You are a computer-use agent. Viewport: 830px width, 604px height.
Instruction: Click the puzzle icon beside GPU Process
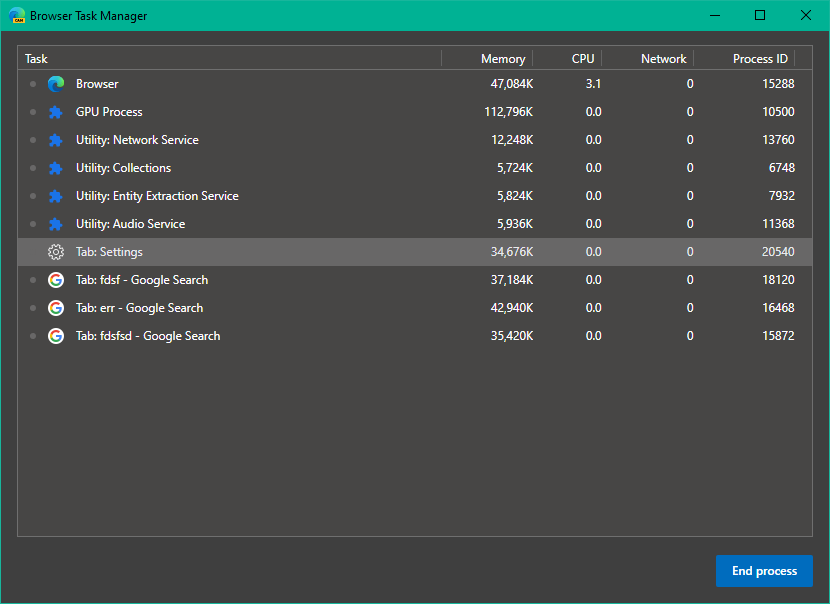56,112
